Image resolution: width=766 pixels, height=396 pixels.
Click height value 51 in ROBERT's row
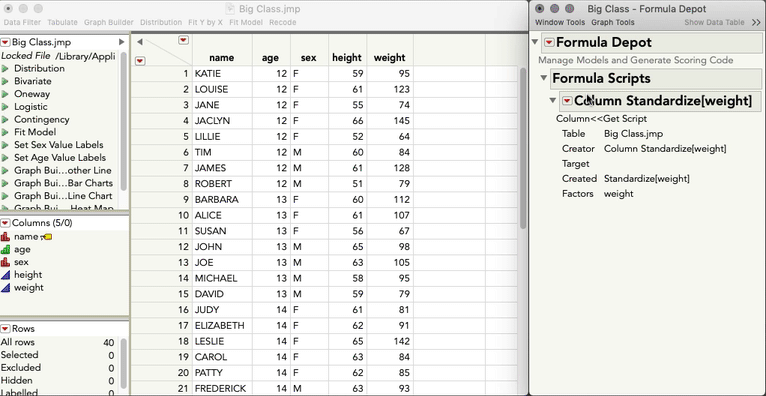pos(347,184)
